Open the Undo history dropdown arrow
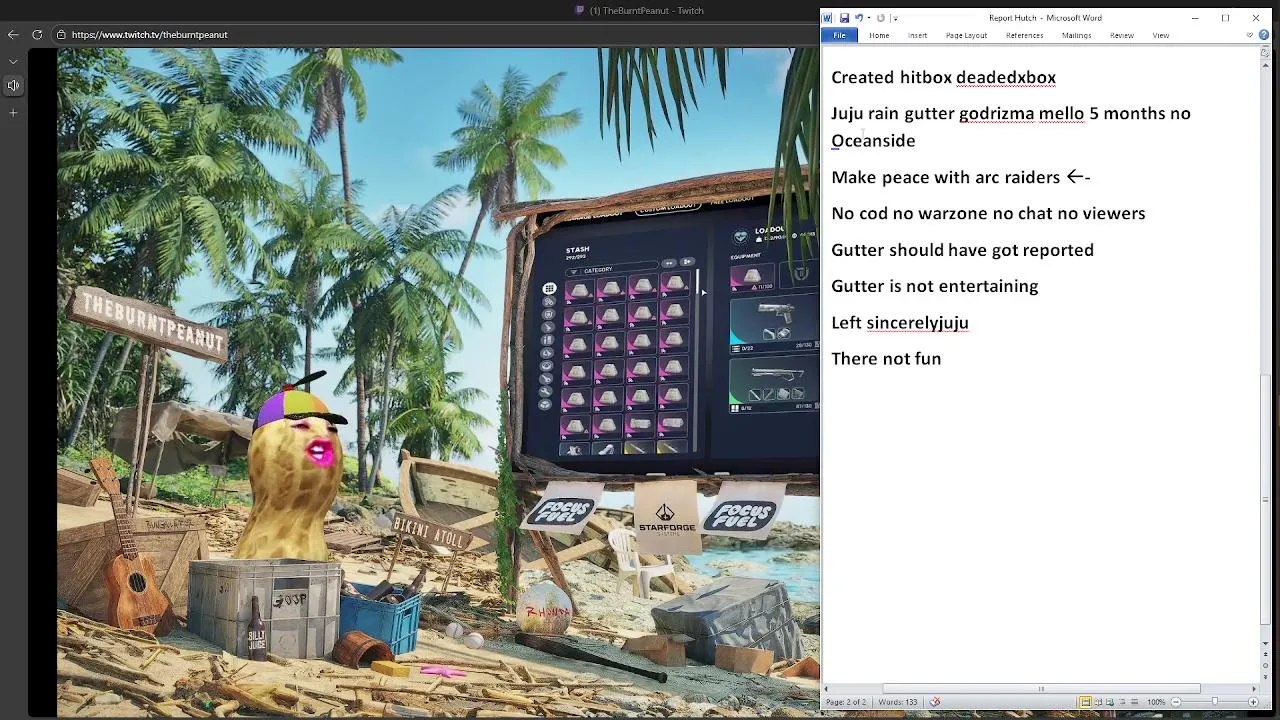Viewport: 1280px width, 720px height. pos(869,18)
